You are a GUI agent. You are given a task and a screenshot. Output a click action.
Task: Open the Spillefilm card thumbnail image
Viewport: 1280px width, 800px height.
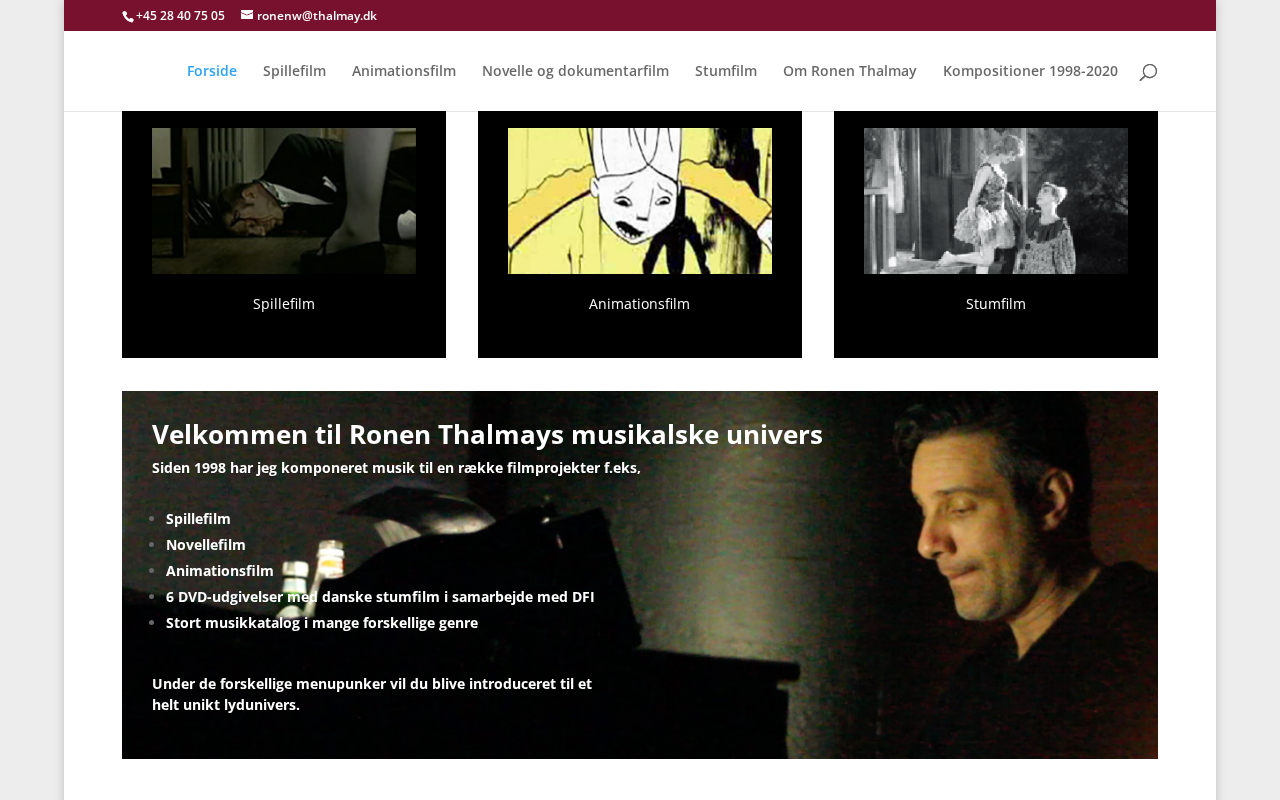284,201
